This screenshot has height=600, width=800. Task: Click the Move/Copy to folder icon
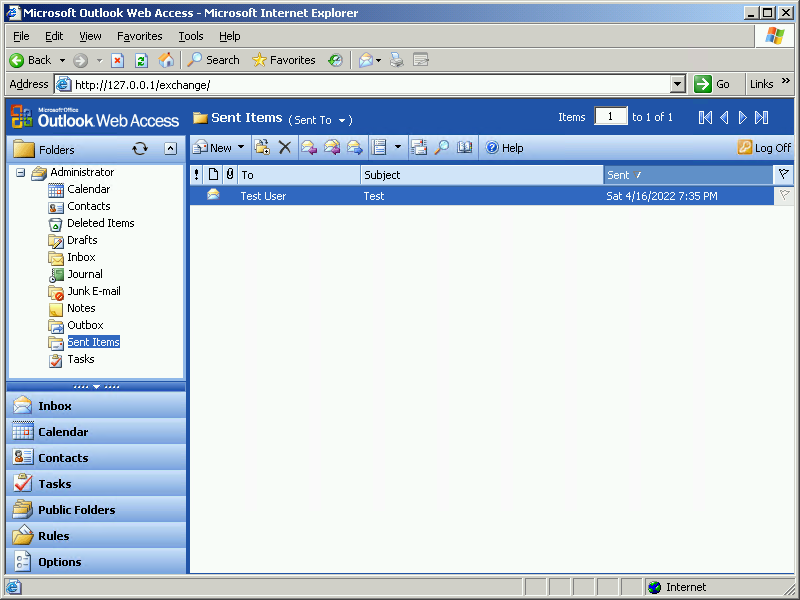pos(262,148)
